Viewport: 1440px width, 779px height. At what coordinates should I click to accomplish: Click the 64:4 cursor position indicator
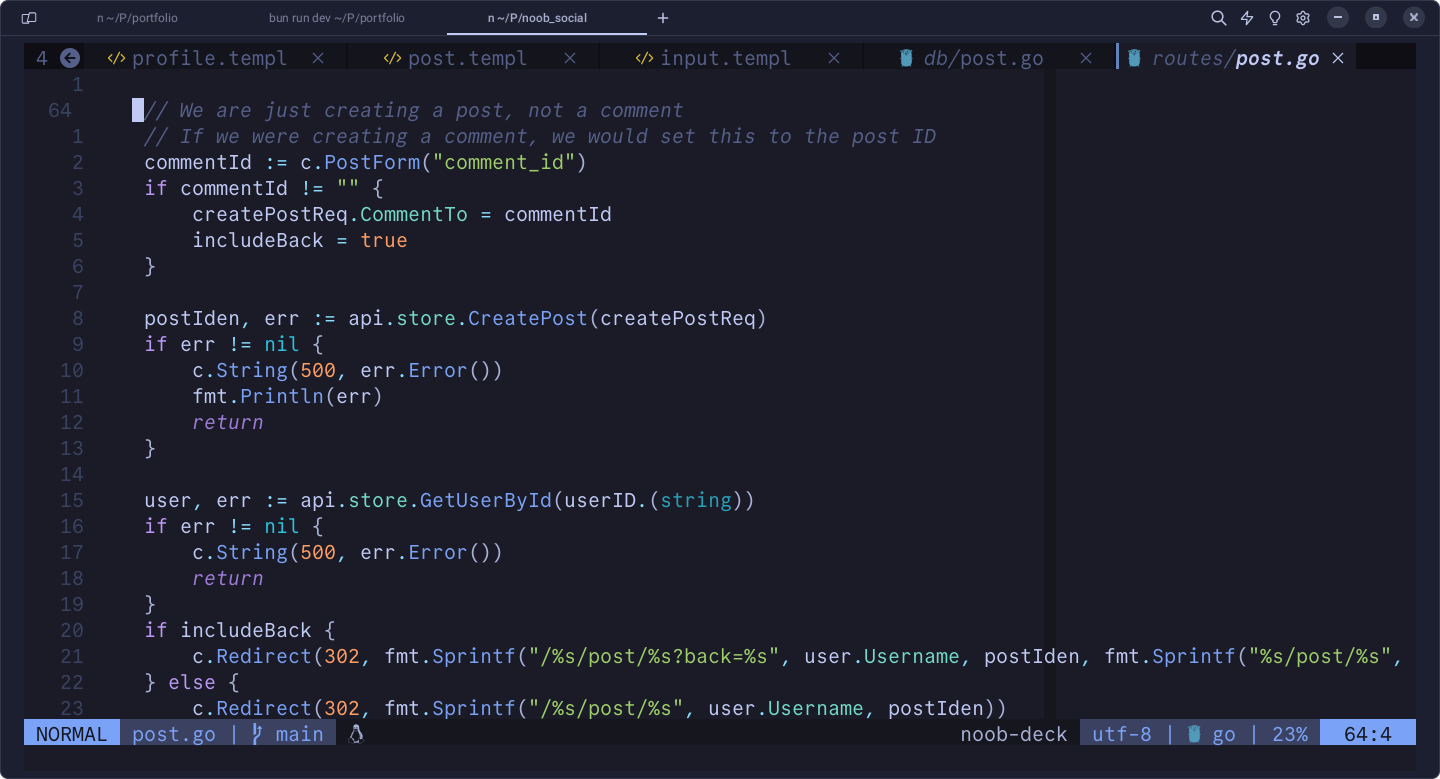(1368, 733)
